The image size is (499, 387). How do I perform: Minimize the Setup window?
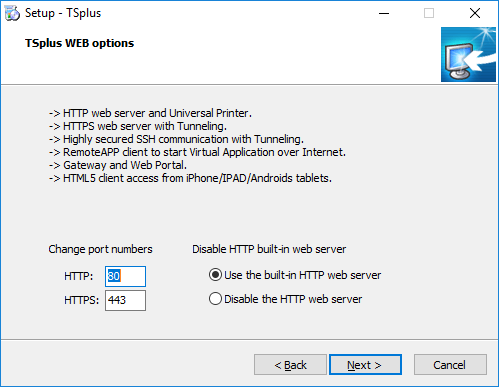(x=384, y=13)
